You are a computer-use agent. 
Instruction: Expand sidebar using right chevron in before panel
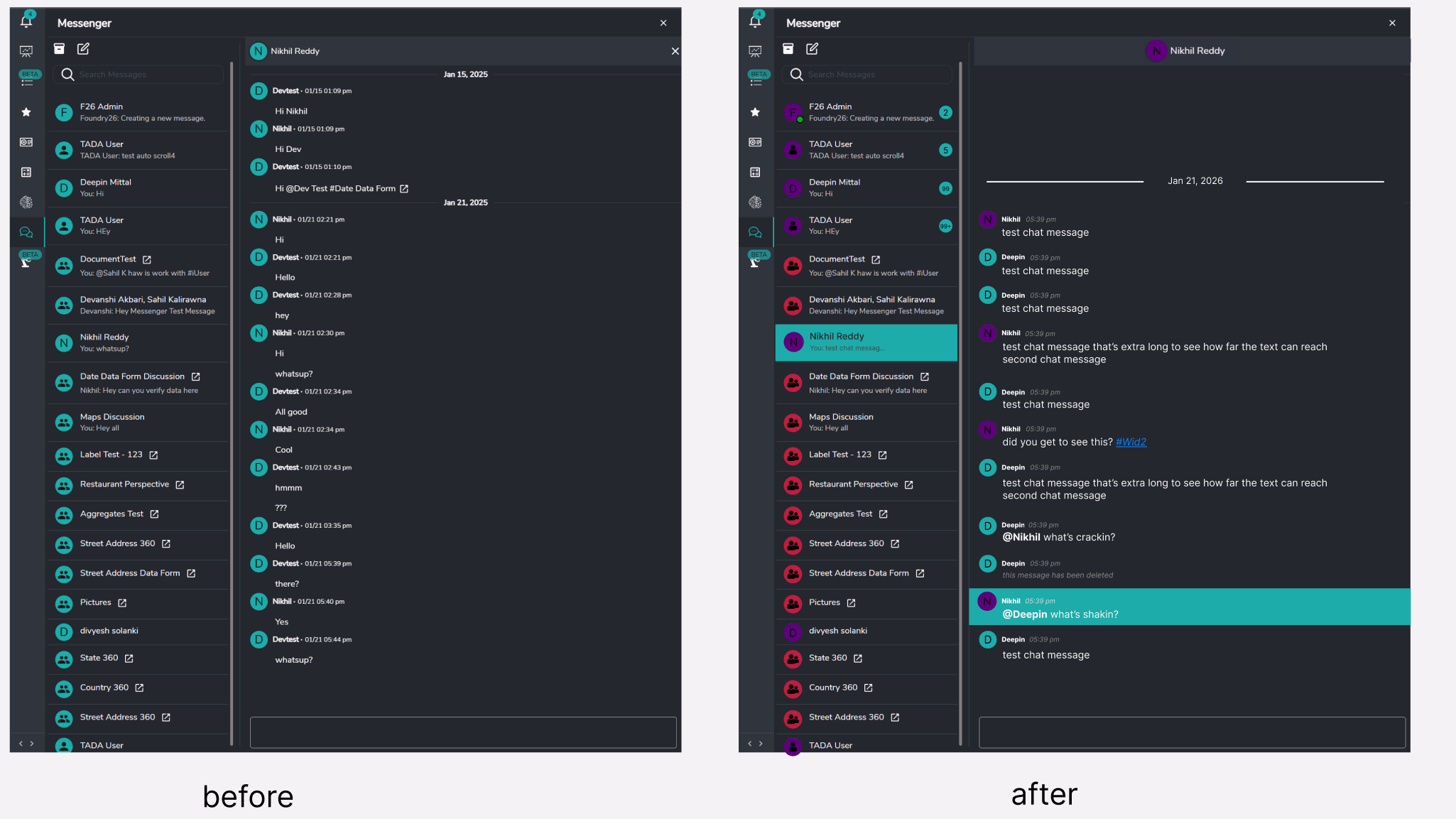coord(32,744)
